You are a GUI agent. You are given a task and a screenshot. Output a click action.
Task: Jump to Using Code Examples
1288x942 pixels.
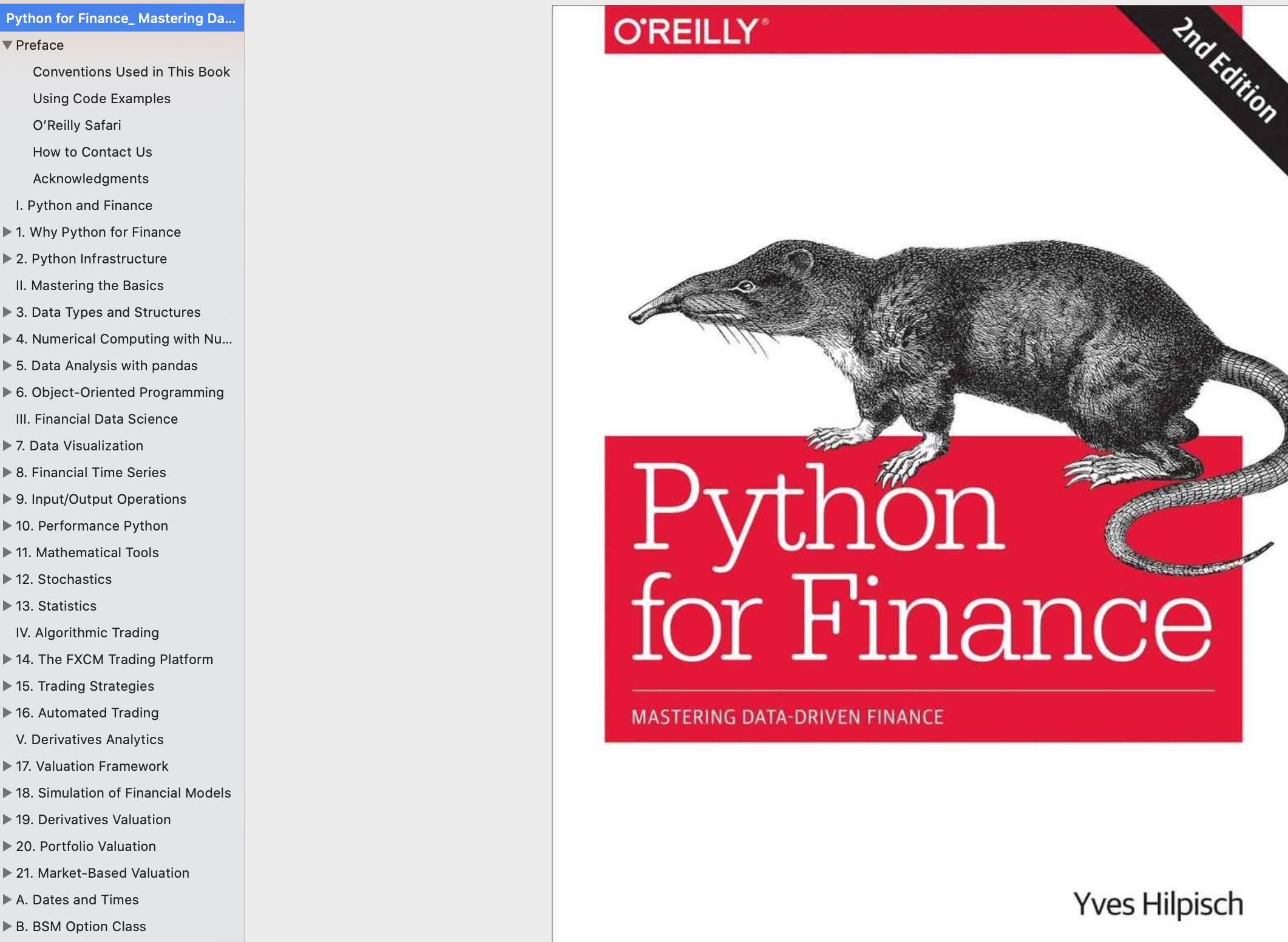pos(101,98)
